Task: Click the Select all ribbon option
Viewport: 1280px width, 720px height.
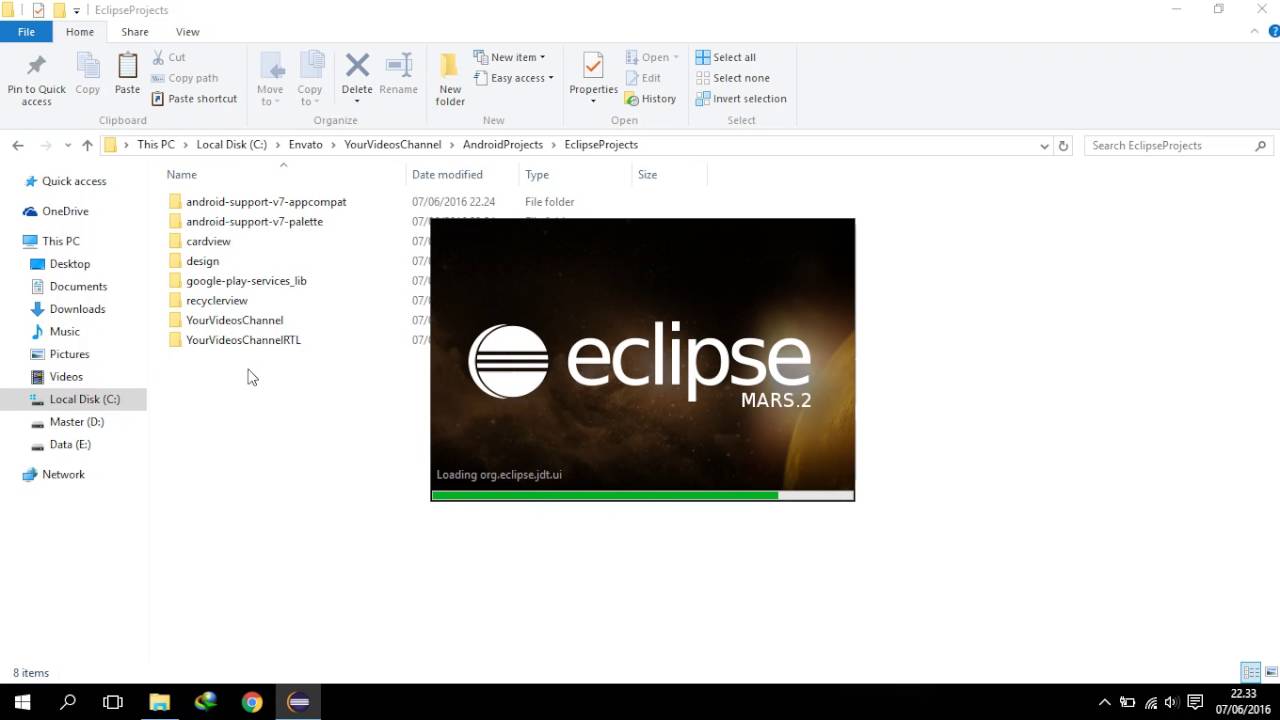Action: 726,57
